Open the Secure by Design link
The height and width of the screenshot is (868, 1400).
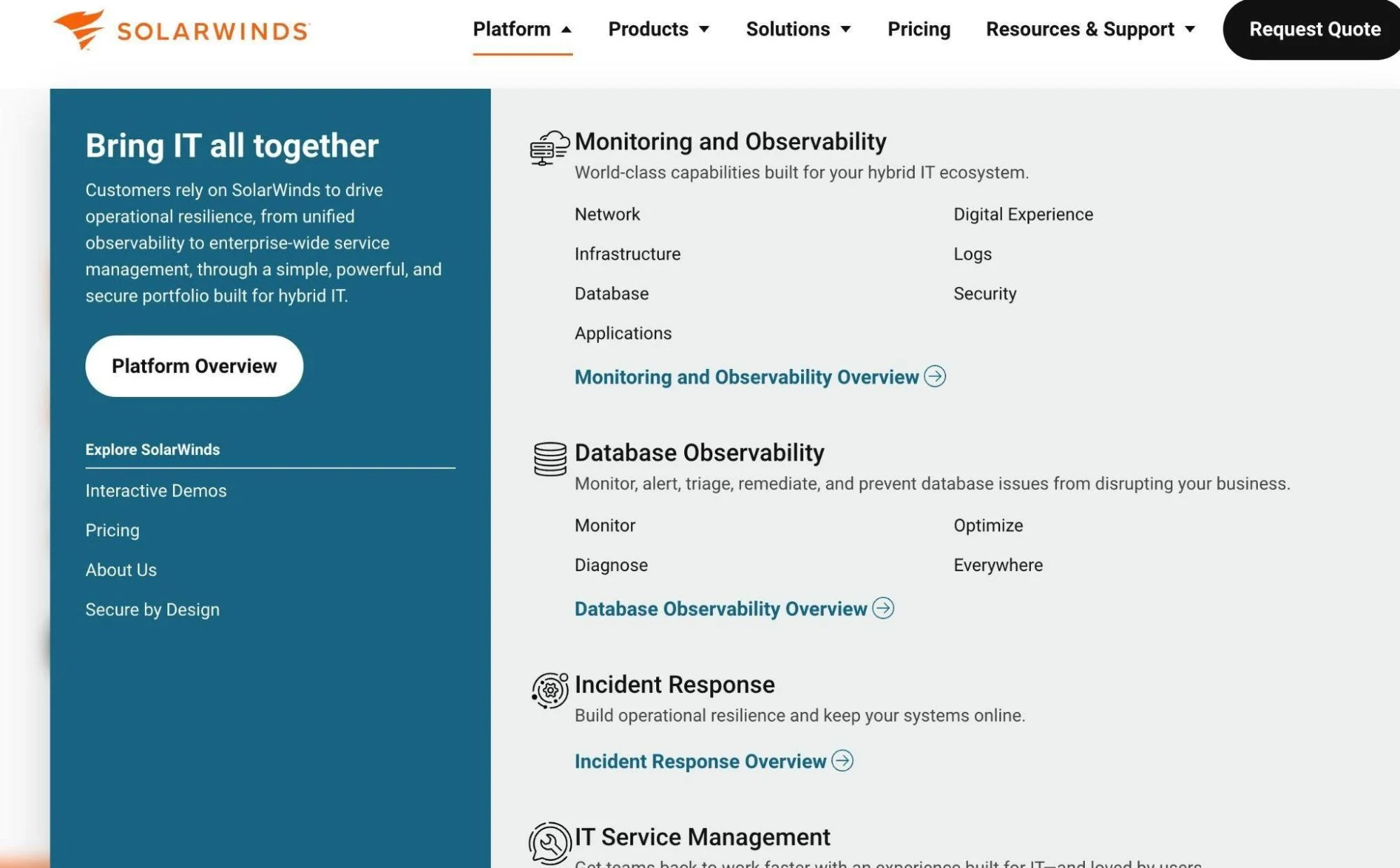pos(152,610)
